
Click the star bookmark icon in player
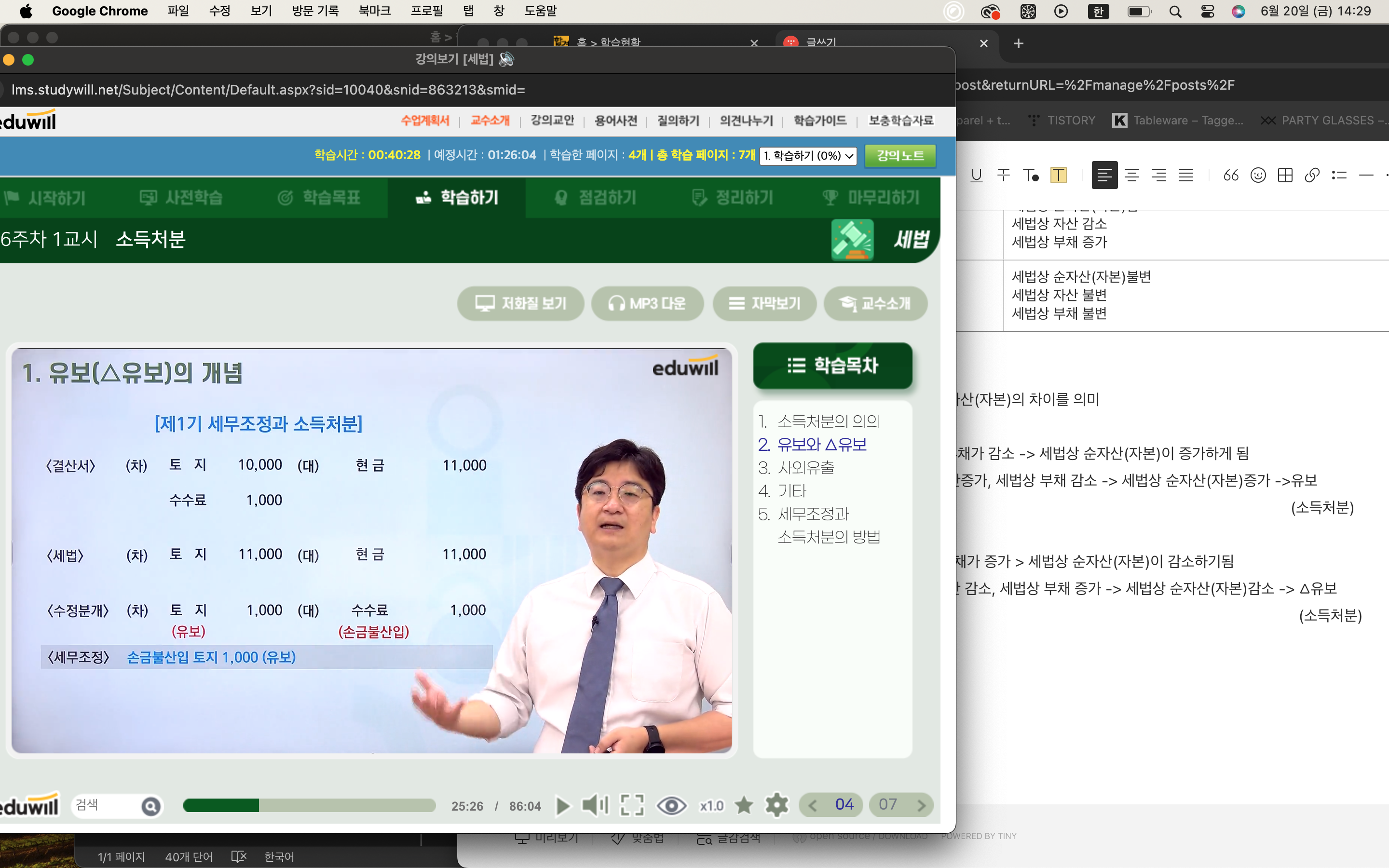[744, 805]
